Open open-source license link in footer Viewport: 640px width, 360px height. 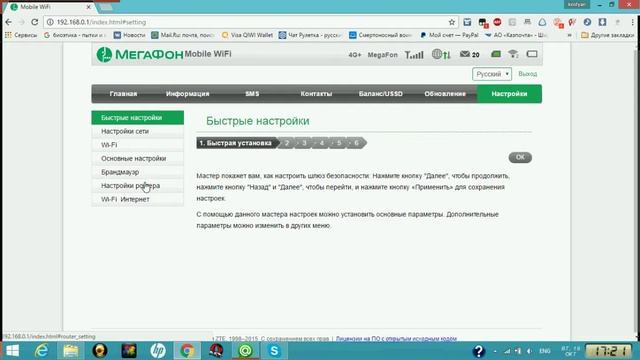click(396, 339)
